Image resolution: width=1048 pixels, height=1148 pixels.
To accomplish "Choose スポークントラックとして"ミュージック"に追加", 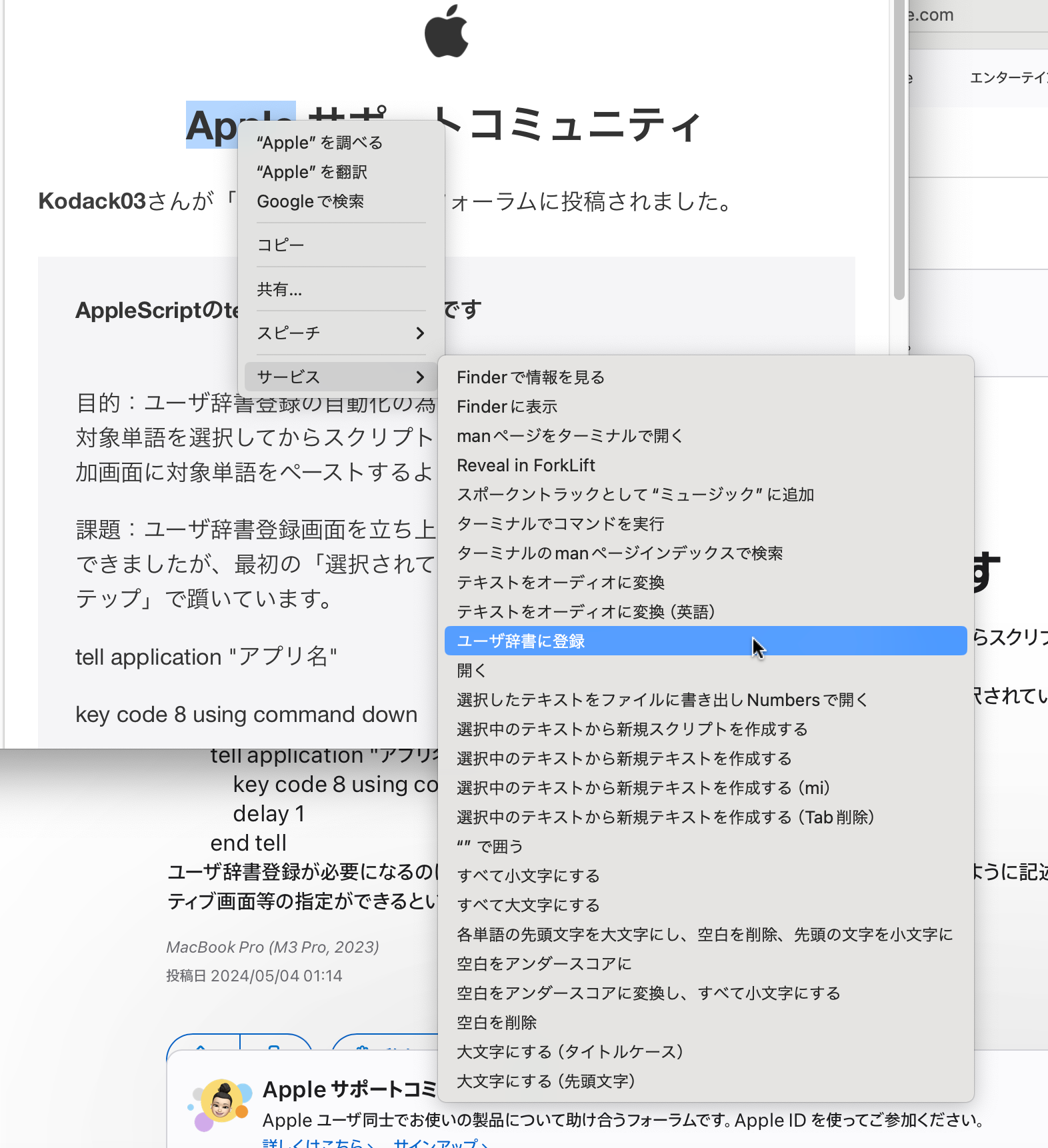I will coord(706,495).
